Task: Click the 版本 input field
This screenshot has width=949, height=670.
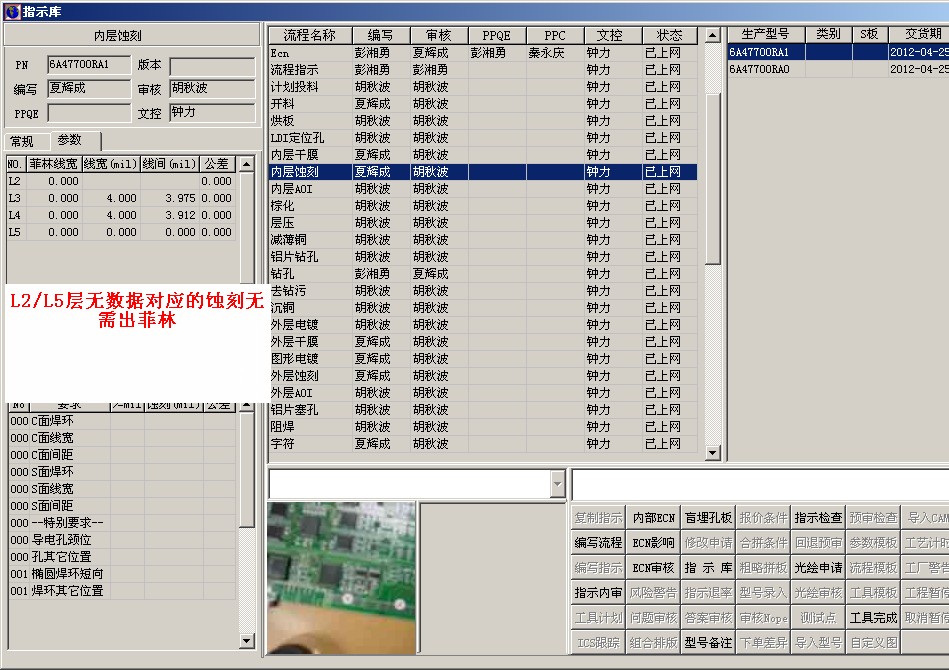Action: pos(212,65)
